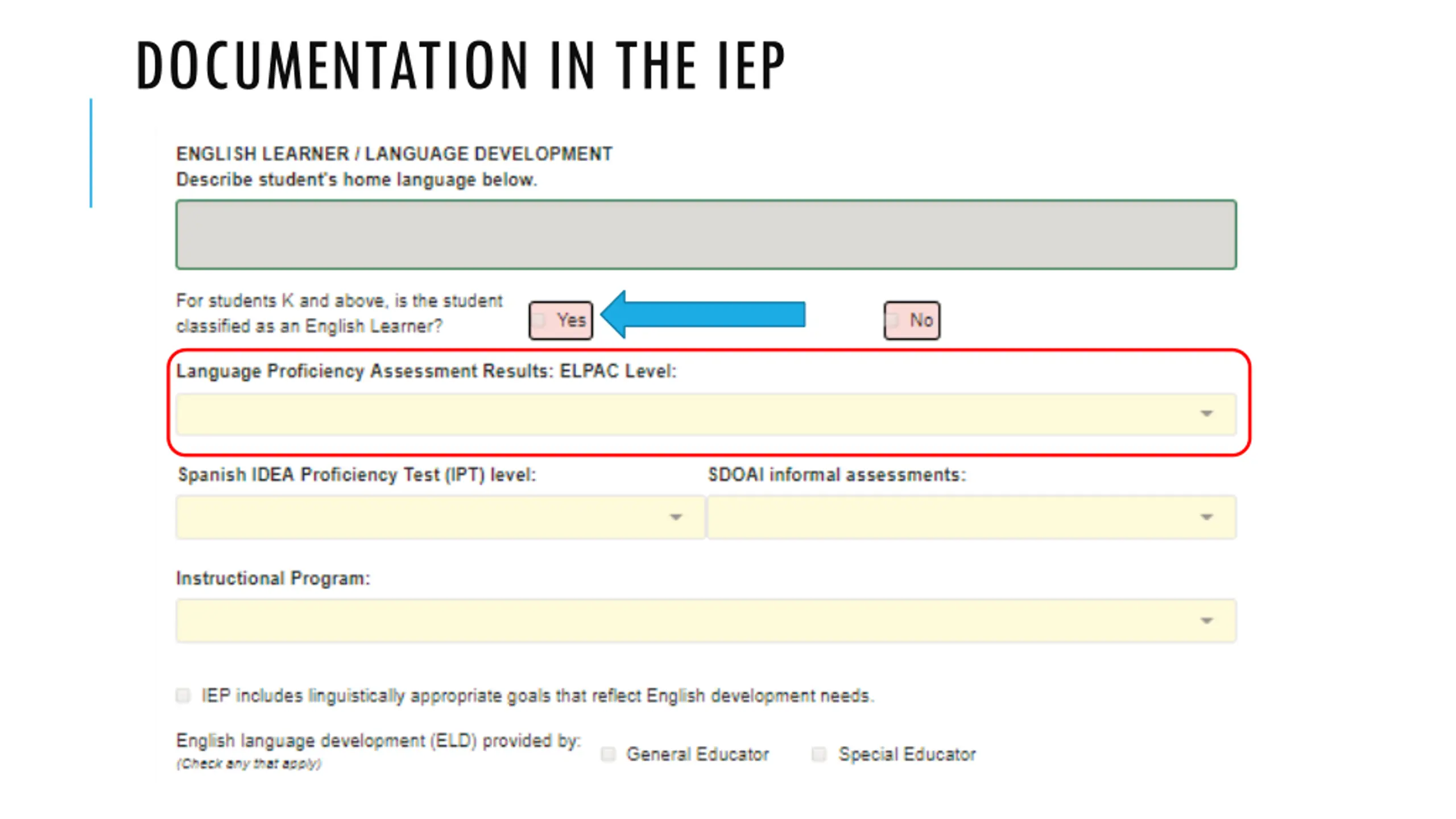Tick the Special Educator checkbox
The image size is (1456, 819).
pyautogui.click(x=819, y=754)
